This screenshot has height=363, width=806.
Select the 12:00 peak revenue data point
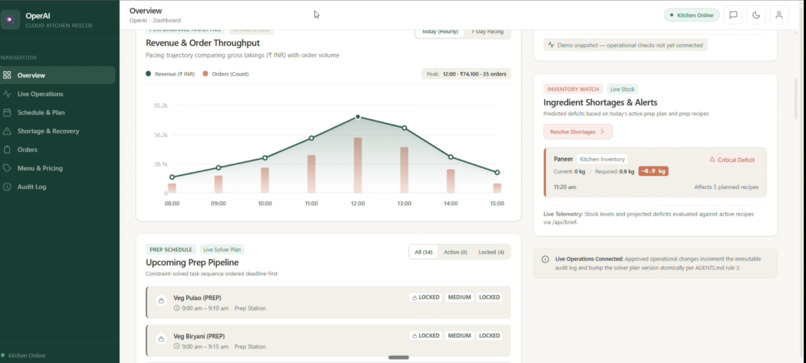click(358, 117)
